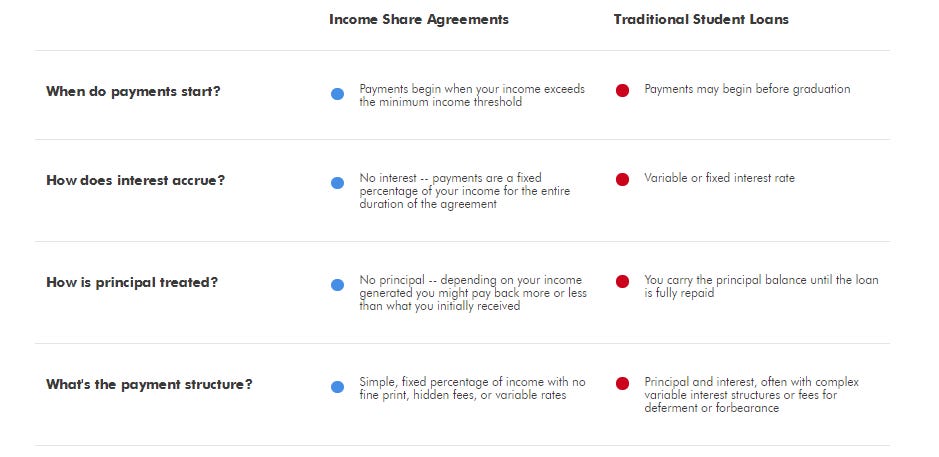
Task: Click the blue dot beside payments start ISA
Action: (x=337, y=94)
